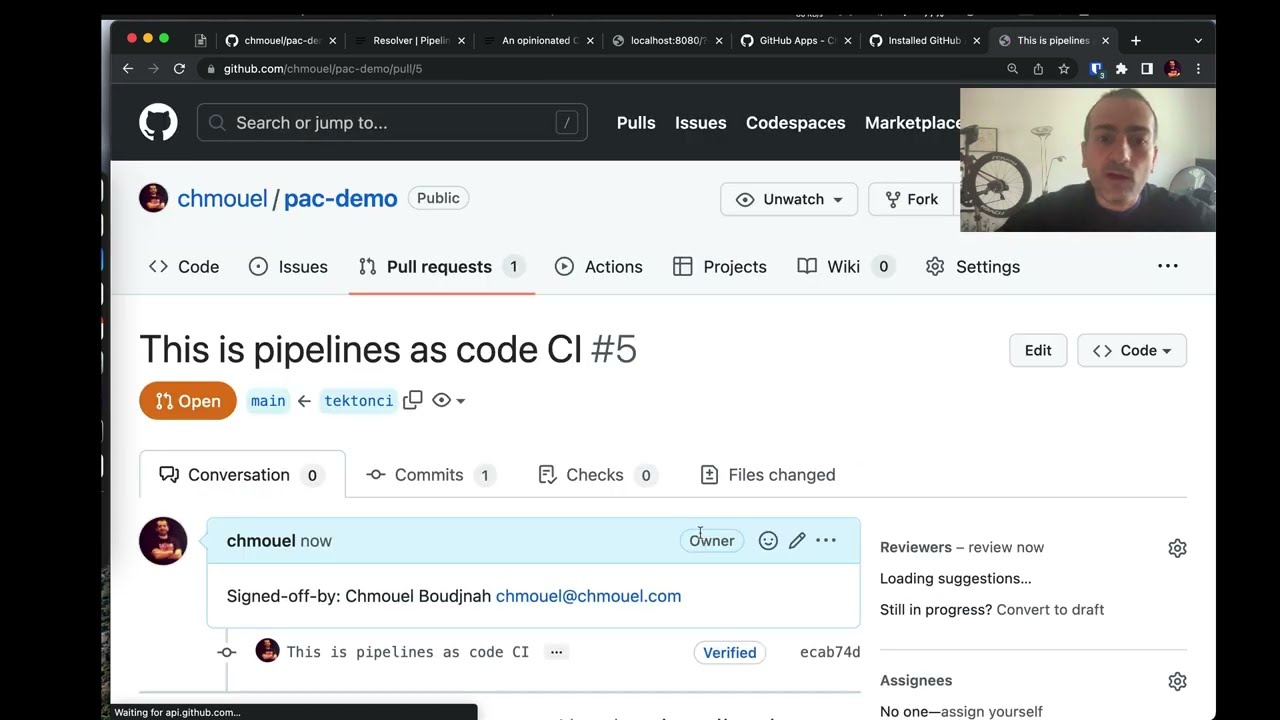Switch to the Commits tab
The width and height of the screenshot is (1280, 720).
[x=431, y=475]
